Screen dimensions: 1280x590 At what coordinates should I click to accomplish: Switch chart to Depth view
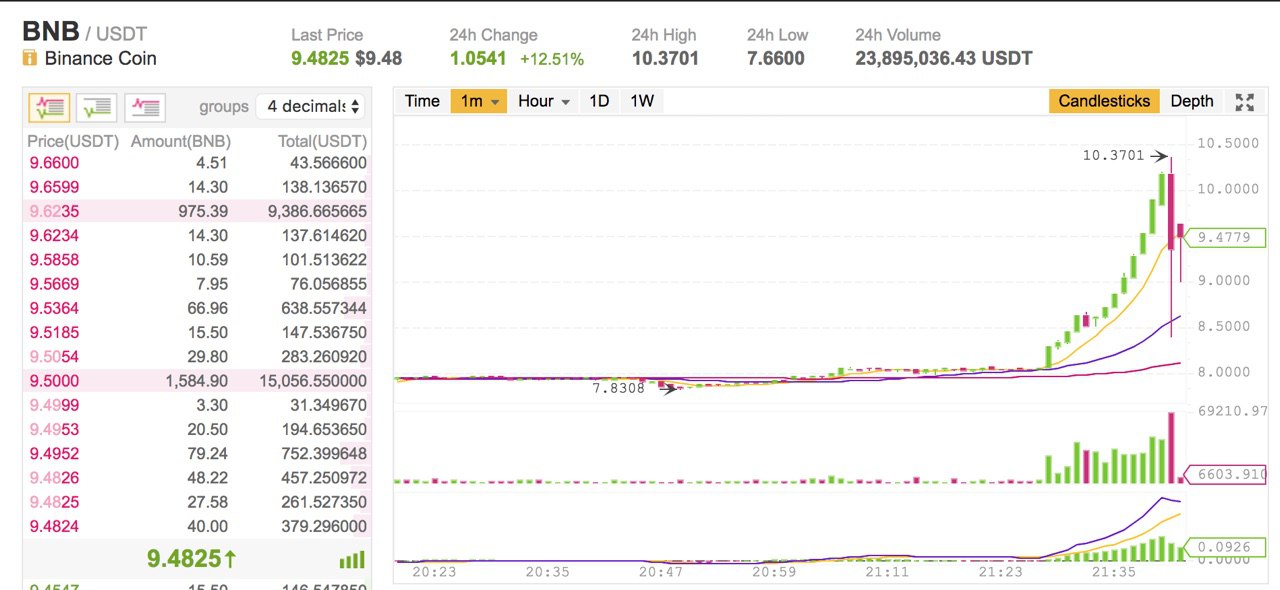(x=1191, y=101)
